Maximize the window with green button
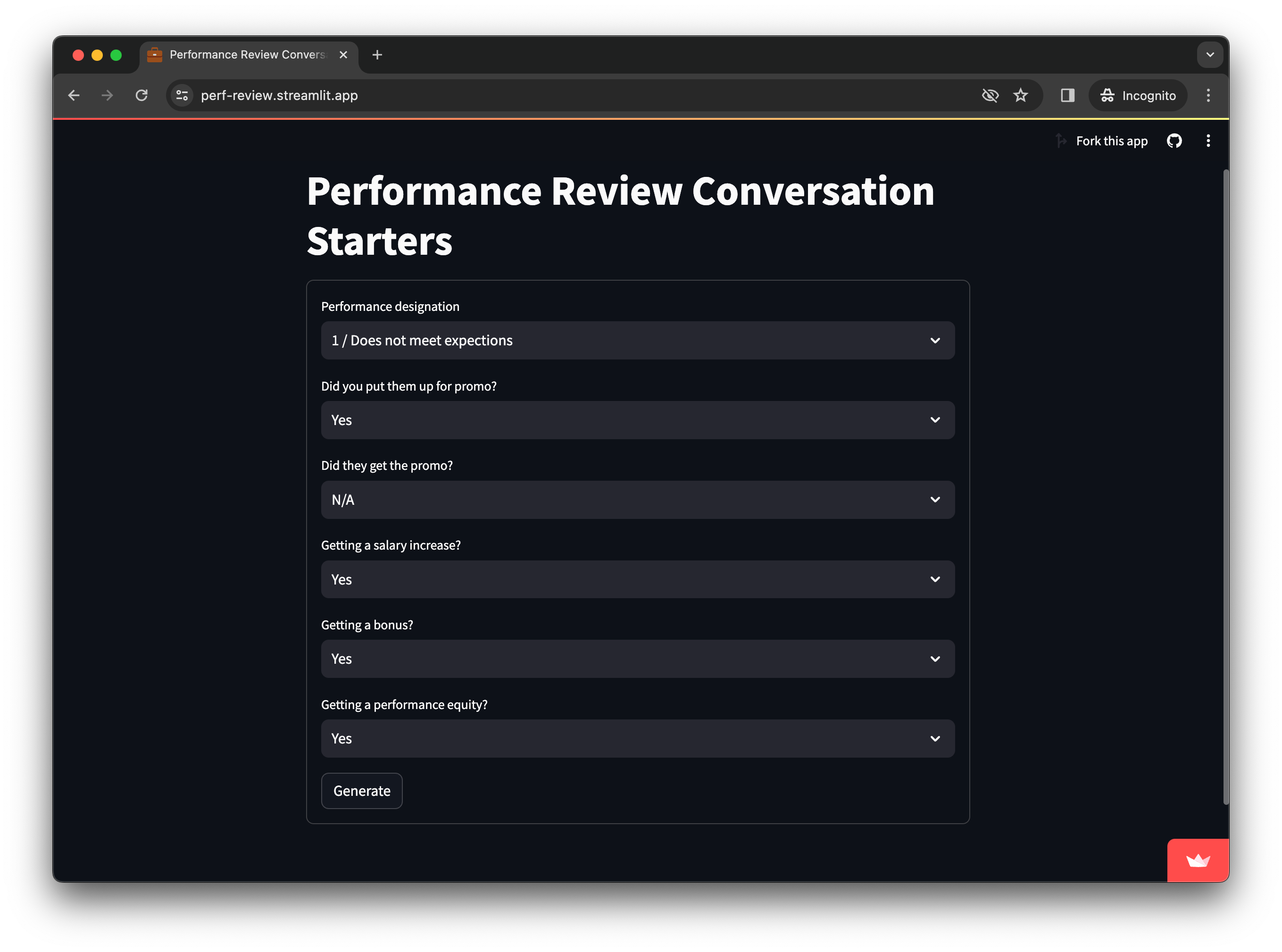Image resolution: width=1282 pixels, height=952 pixels. [x=116, y=55]
